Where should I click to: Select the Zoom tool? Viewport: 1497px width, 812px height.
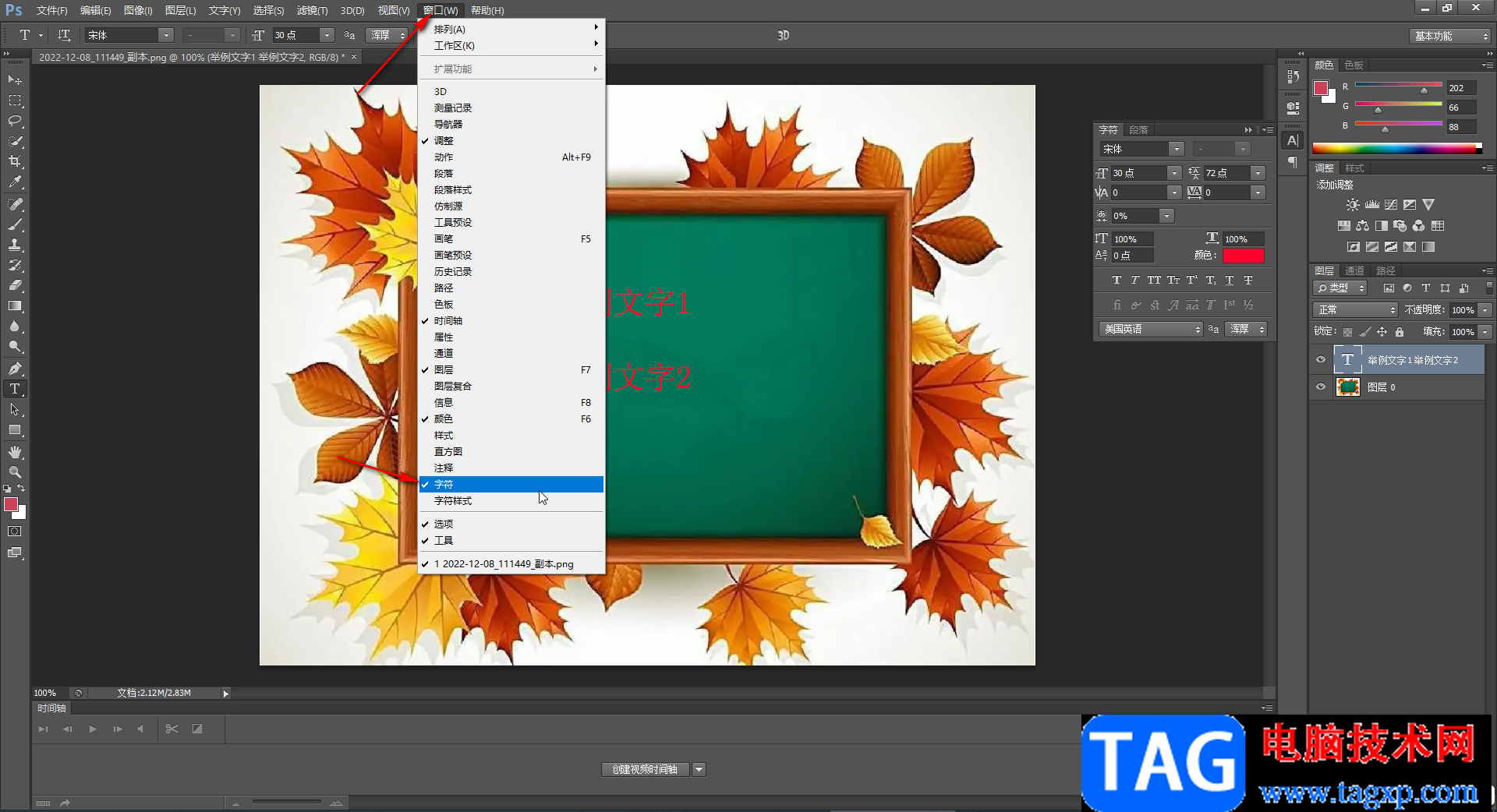point(15,472)
